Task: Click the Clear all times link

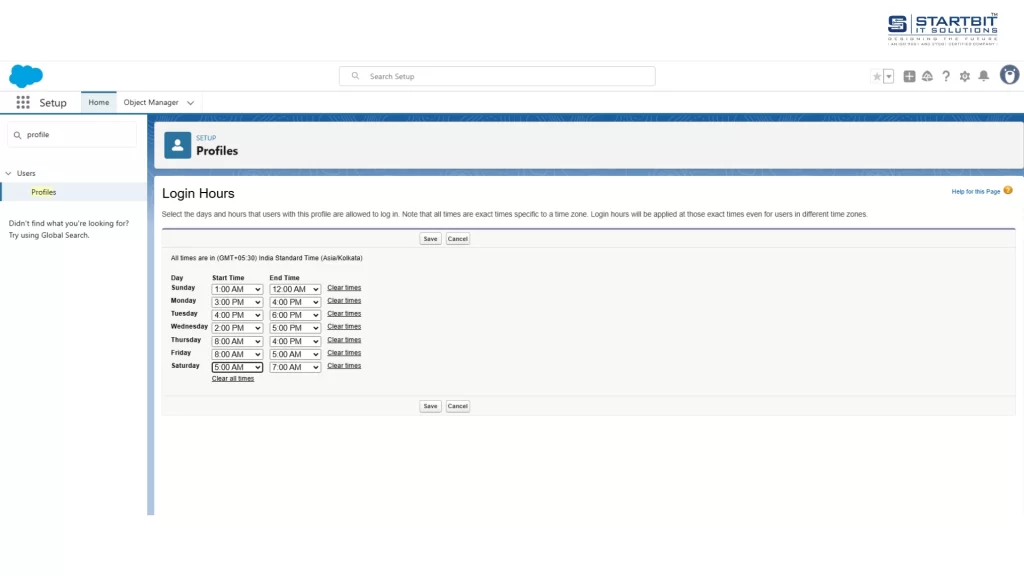Action: 233,379
